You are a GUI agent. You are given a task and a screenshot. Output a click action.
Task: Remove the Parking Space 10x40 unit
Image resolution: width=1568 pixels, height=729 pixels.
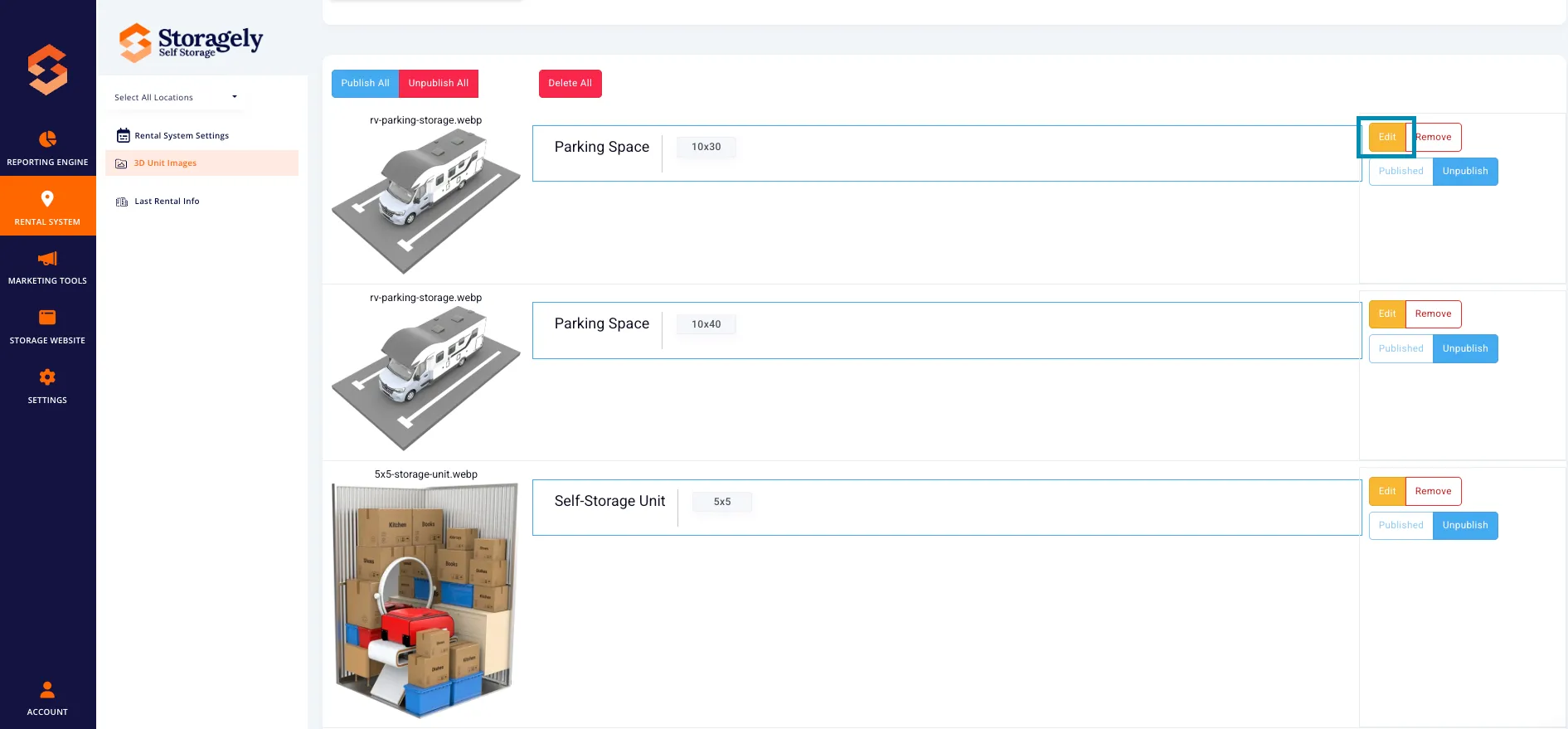(1434, 313)
